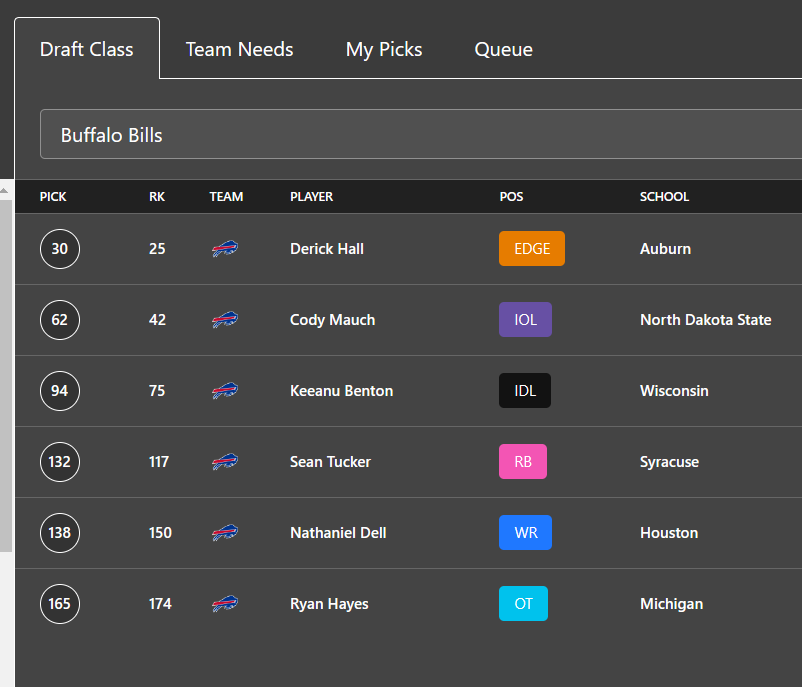Click the pink RB position tag
Viewport: 802px width, 687px height.
523,461
